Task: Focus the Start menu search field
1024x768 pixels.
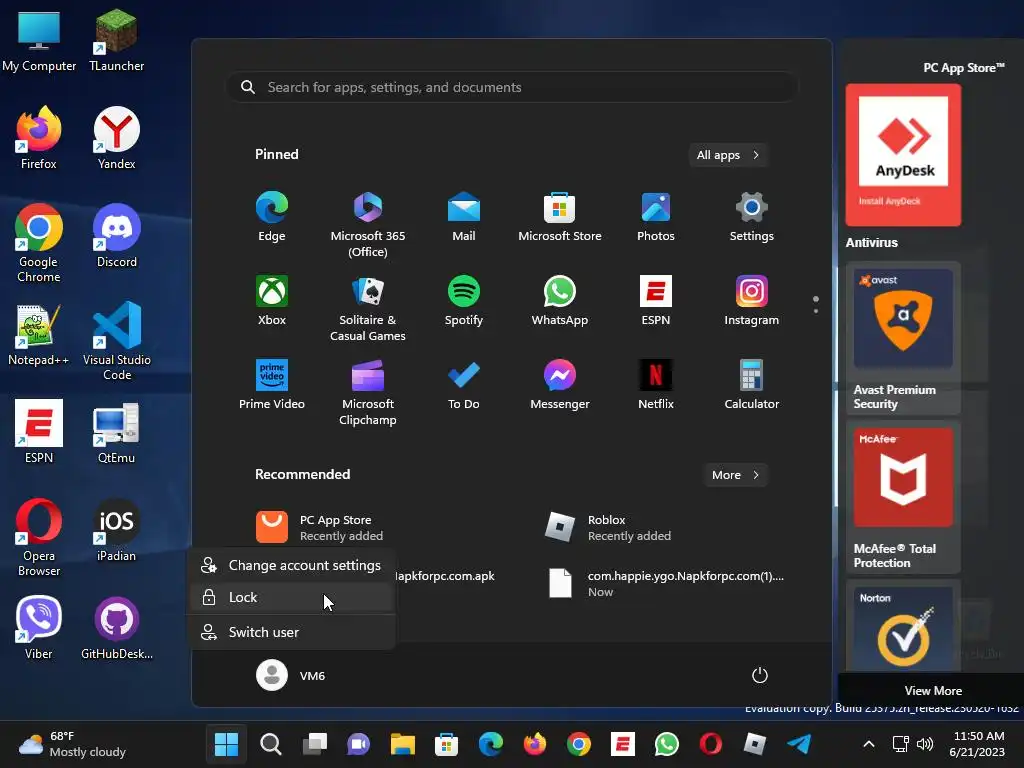Action: (x=512, y=87)
